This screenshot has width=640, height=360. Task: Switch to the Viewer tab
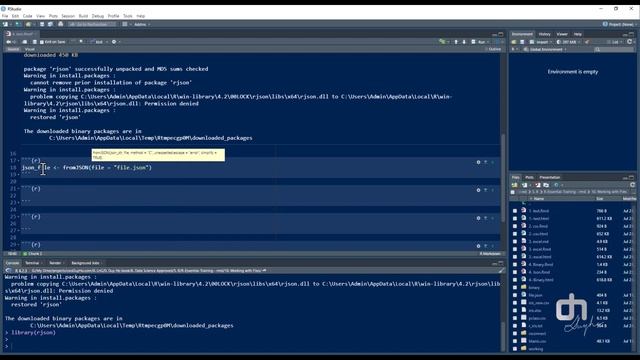[562, 34]
